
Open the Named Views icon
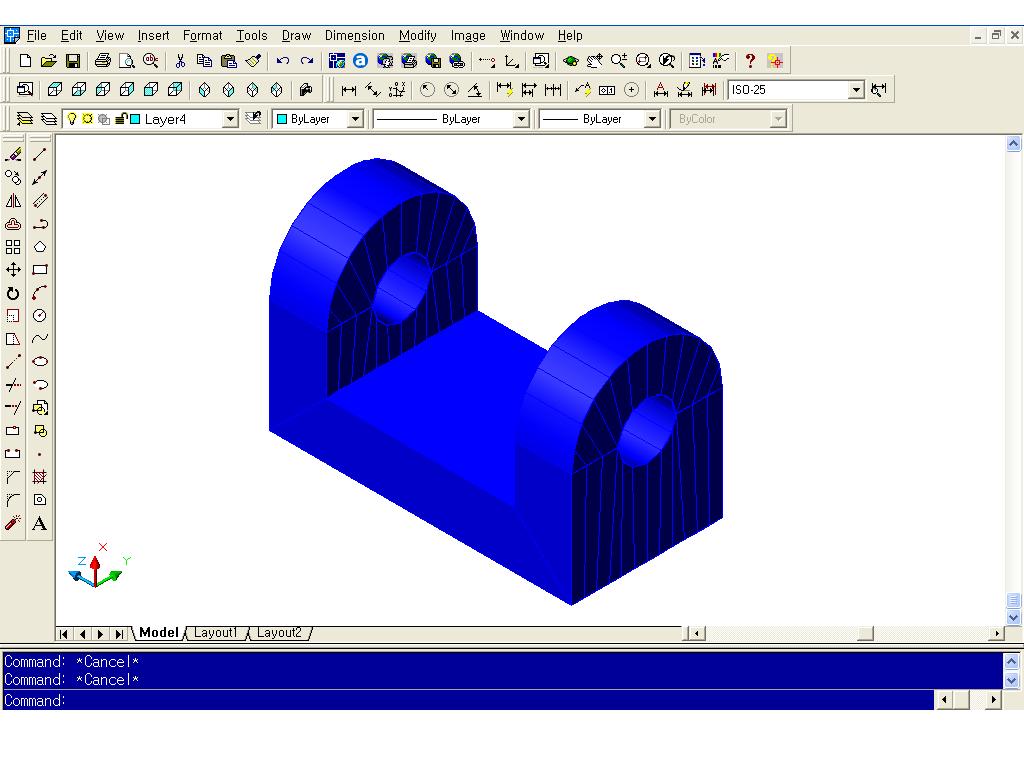pos(25,89)
